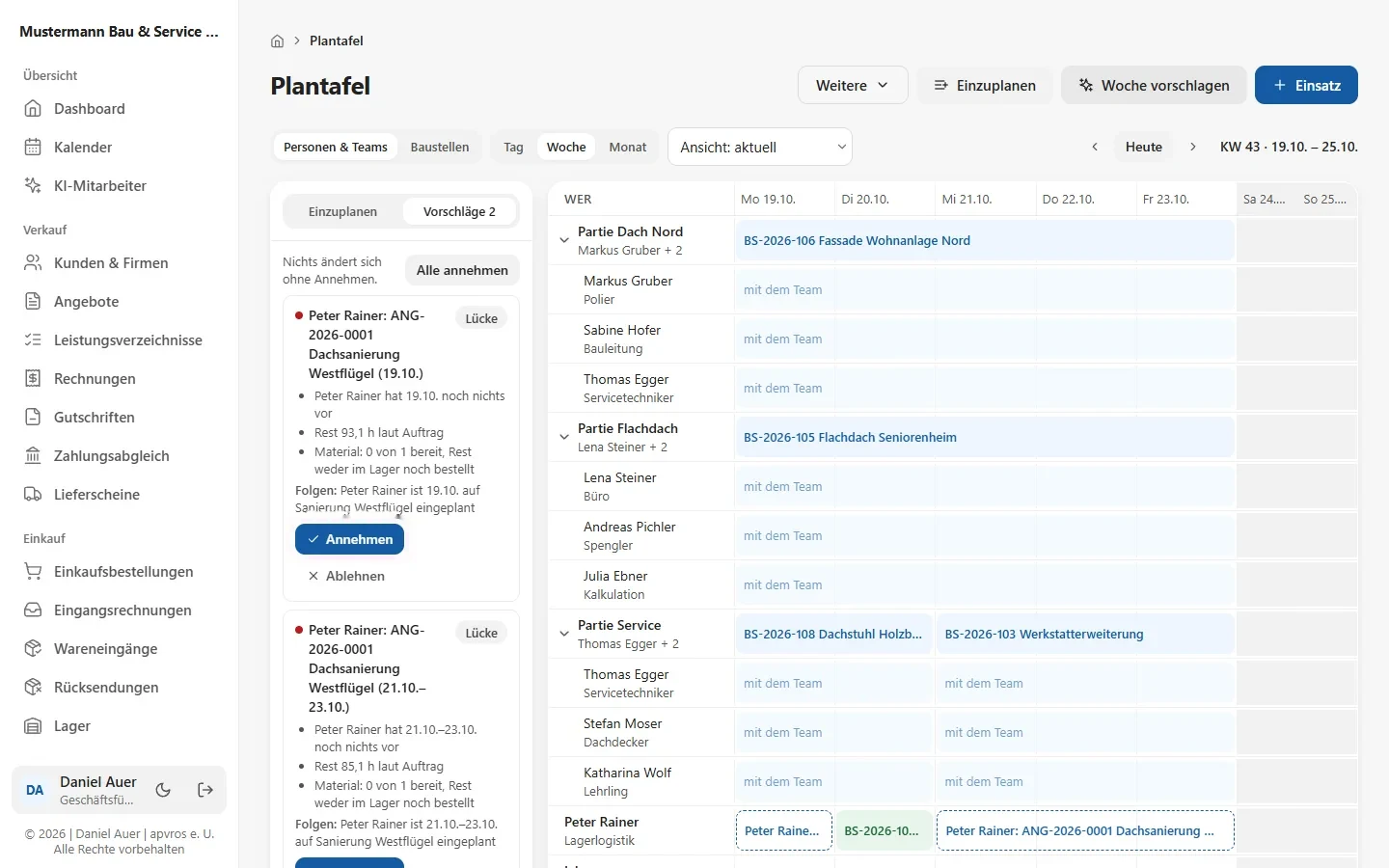Click the breadcrumb home icon
This screenshot has width=1389, height=868.
(278, 41)
